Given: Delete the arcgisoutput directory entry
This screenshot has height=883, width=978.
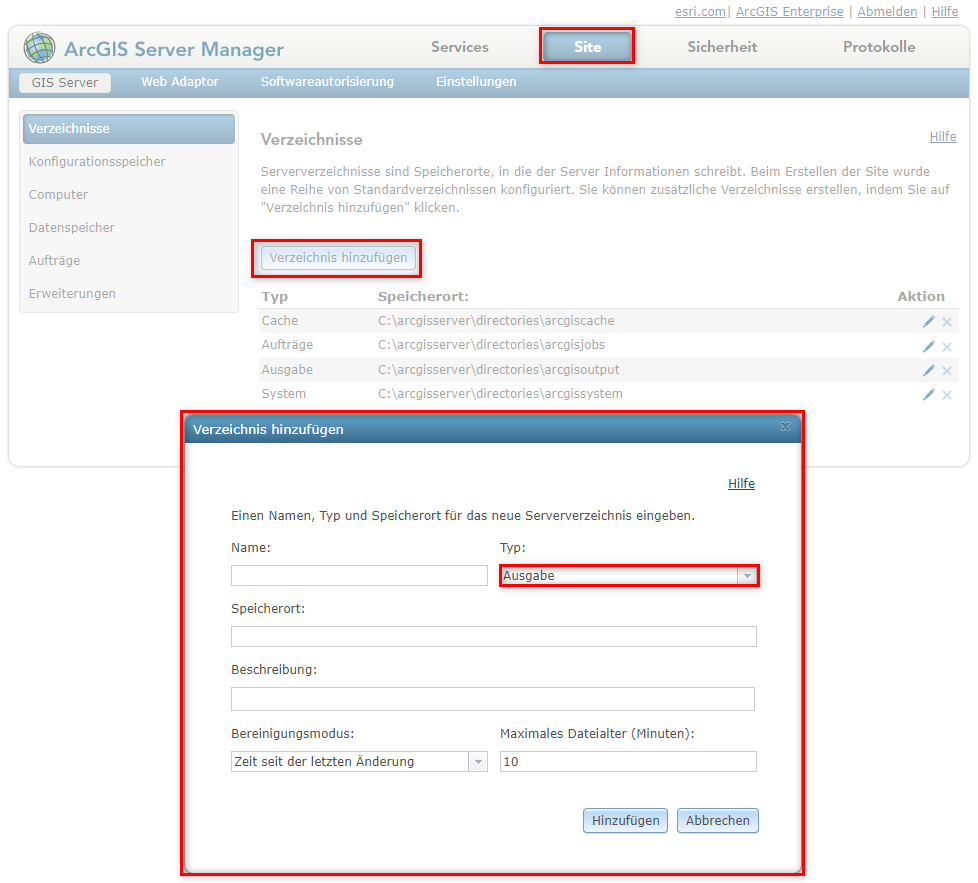Looking at the screenshot, I should (x=947, y=371).
